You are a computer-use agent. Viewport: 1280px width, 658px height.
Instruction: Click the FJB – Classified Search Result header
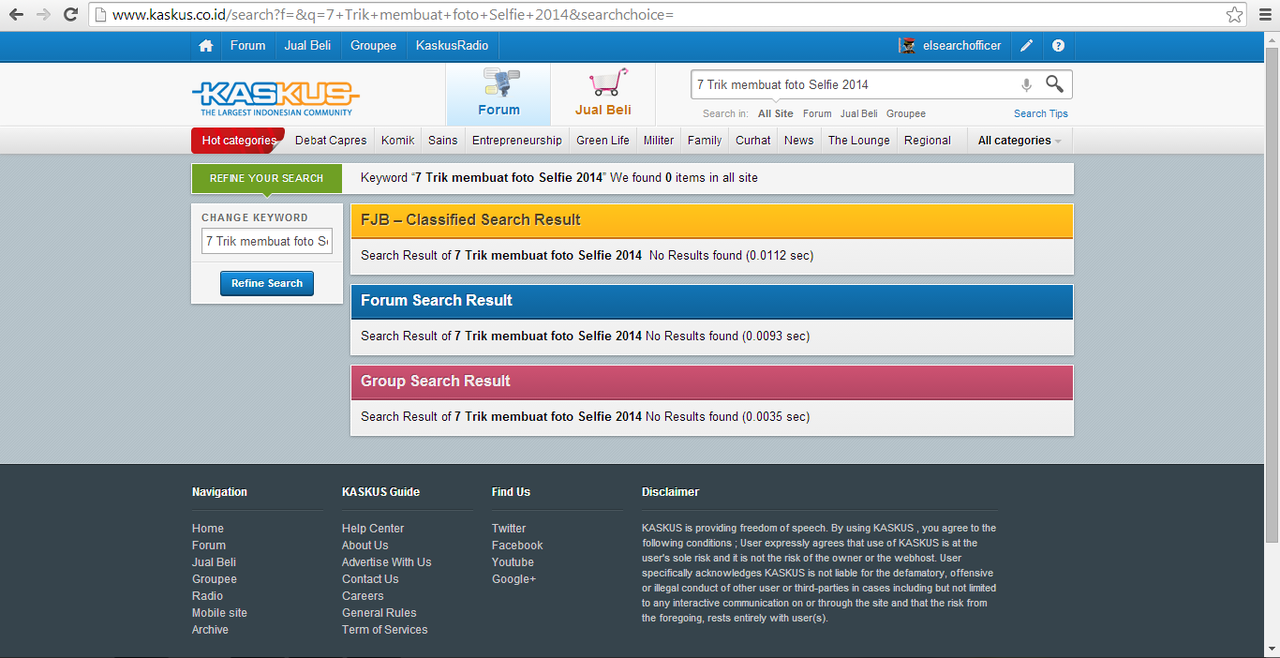point(712,221)
